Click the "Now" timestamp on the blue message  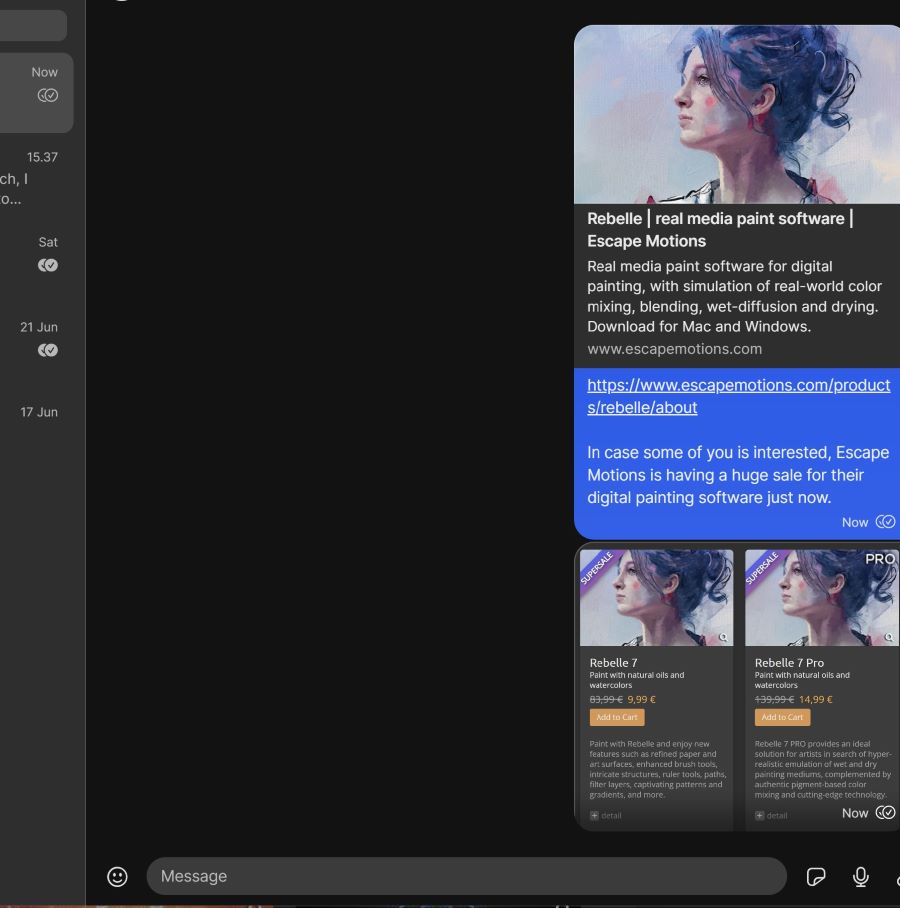point(855,522)
